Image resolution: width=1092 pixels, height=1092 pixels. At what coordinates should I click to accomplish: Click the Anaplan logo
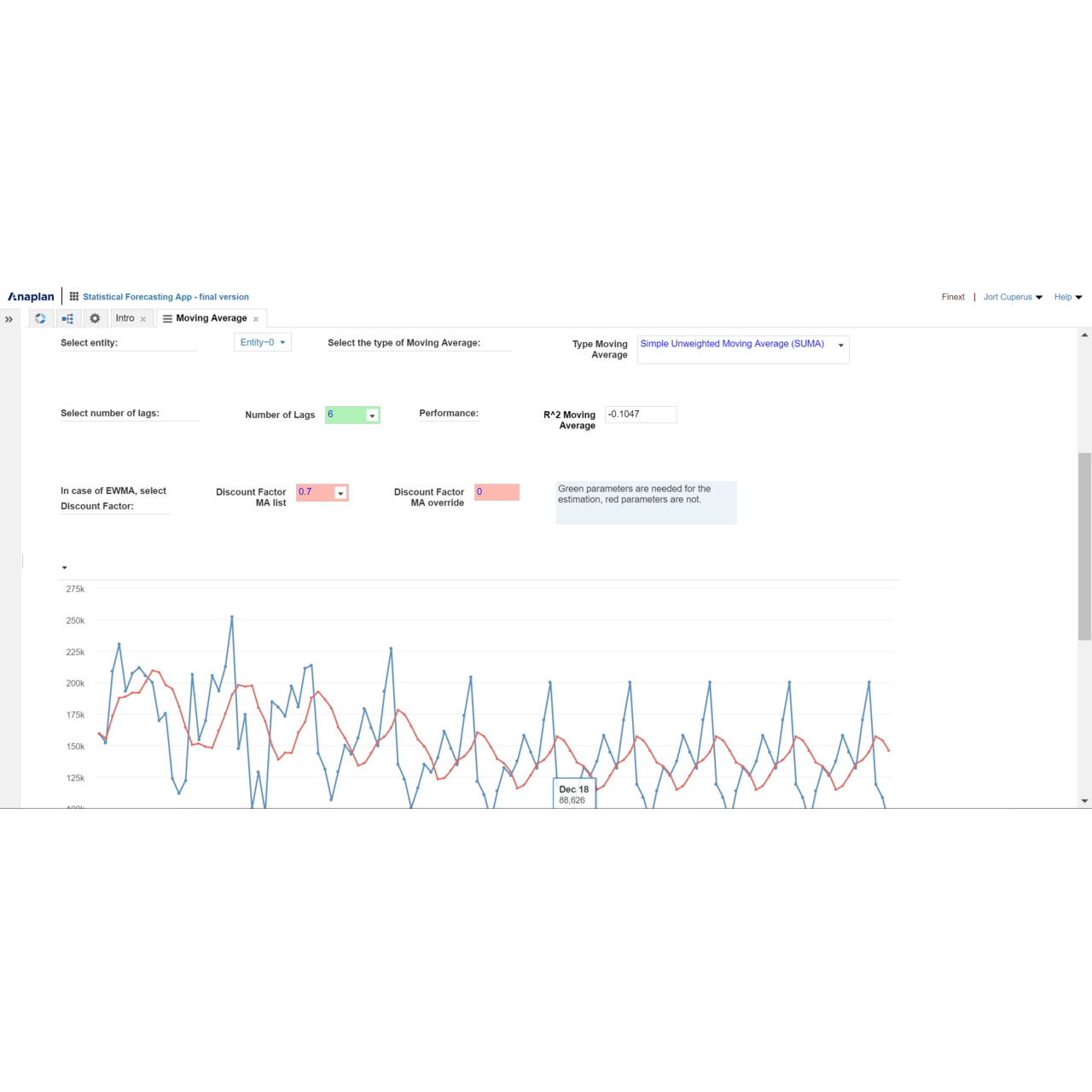[31, 297]
